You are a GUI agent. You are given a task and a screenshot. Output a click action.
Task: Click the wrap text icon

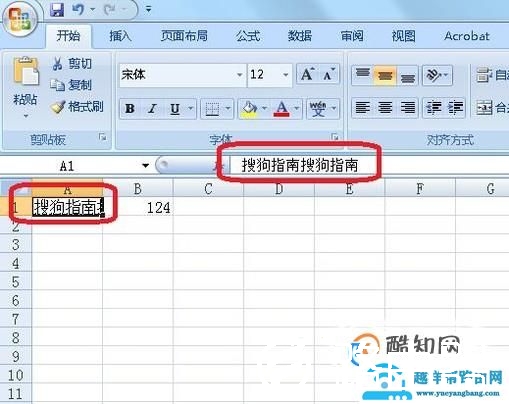[x=484, y=75]
